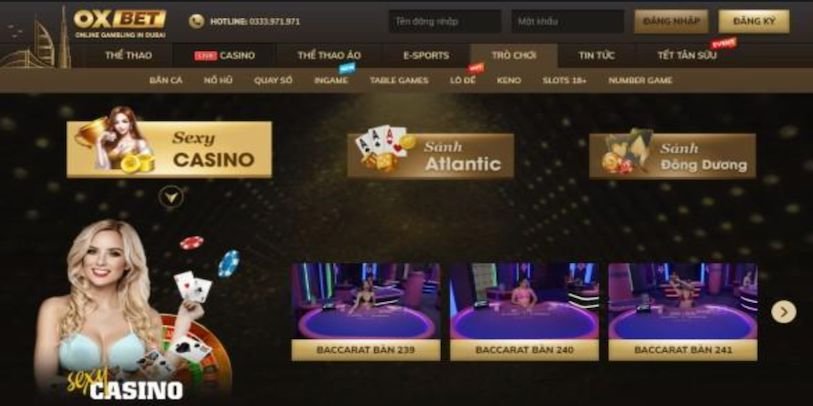Open Baccarat Bàn 241 table
This screenshot has width=813, height=406.
tap(683, 311)
